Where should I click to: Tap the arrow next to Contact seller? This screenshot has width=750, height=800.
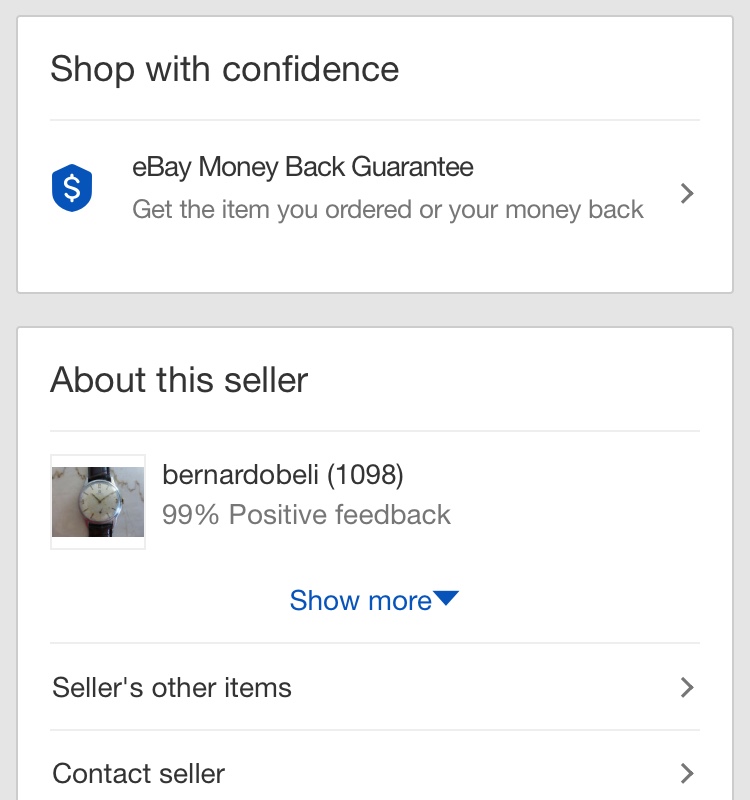686,773
